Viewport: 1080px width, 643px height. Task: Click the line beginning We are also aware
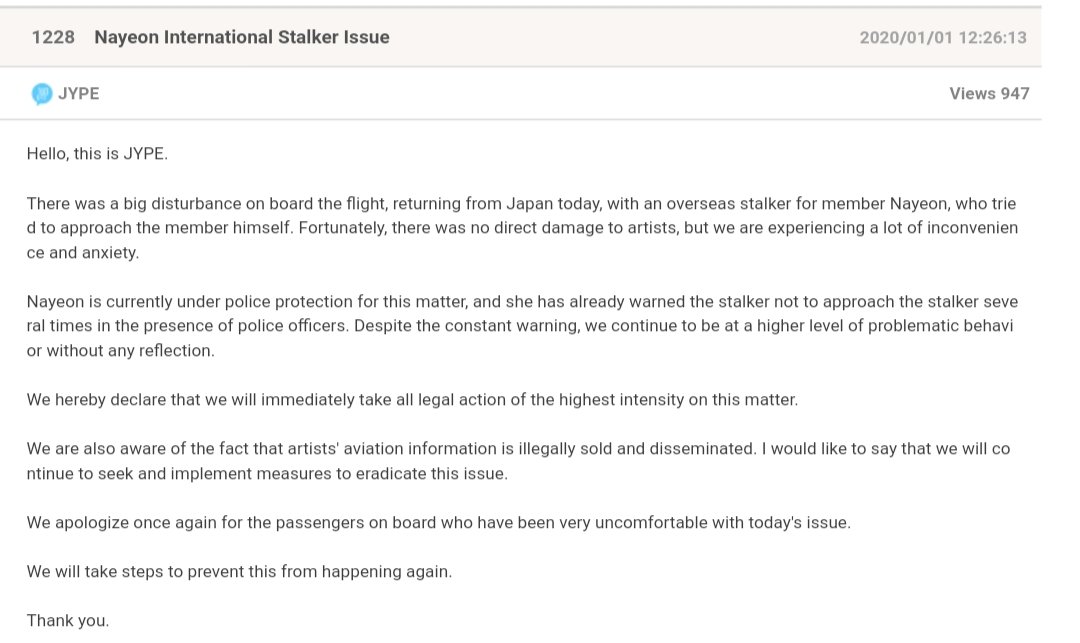coord(518,449)
